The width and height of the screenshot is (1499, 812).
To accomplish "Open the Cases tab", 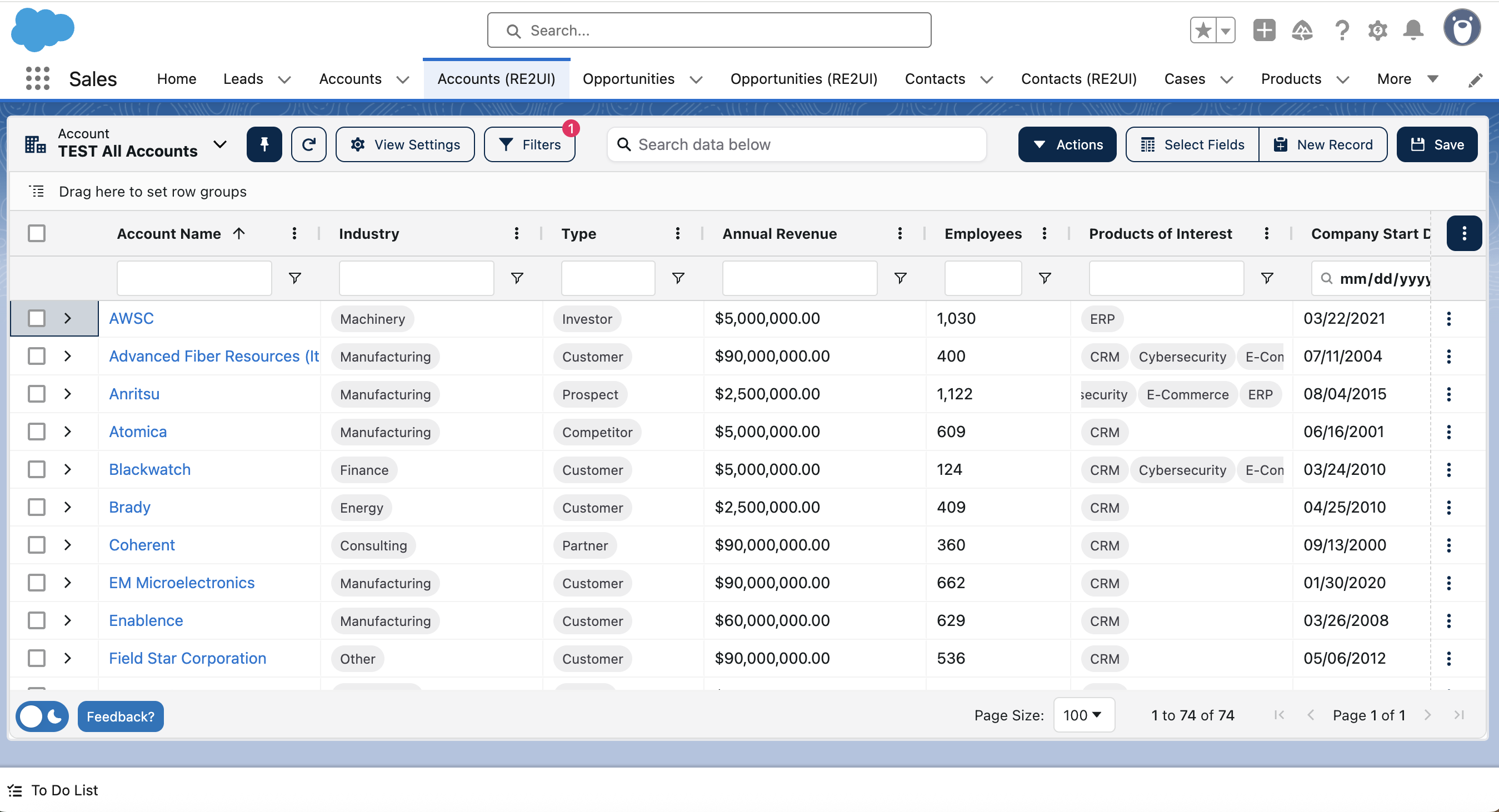I will (x=1184, y=79).
